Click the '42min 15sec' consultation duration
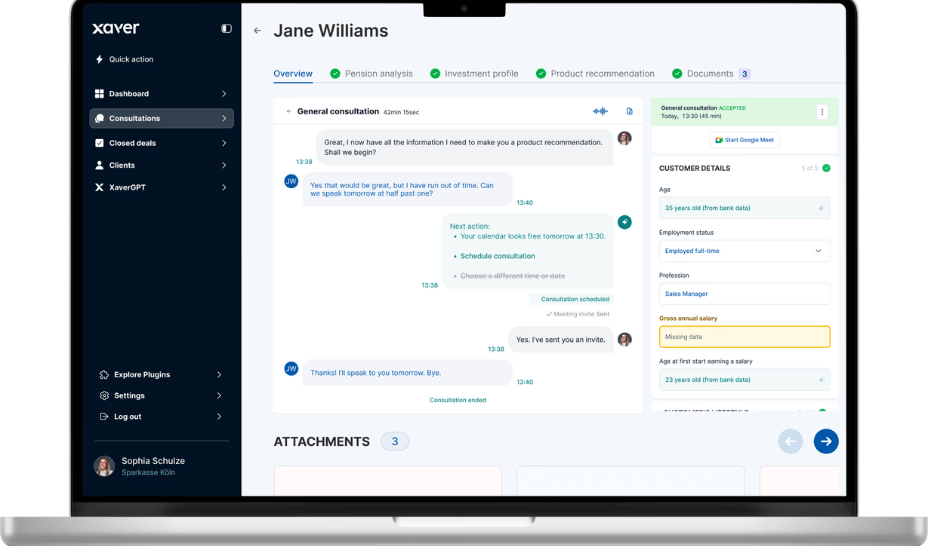The width and height of the screenshot is (928, 546). click(x=401, y=112)
